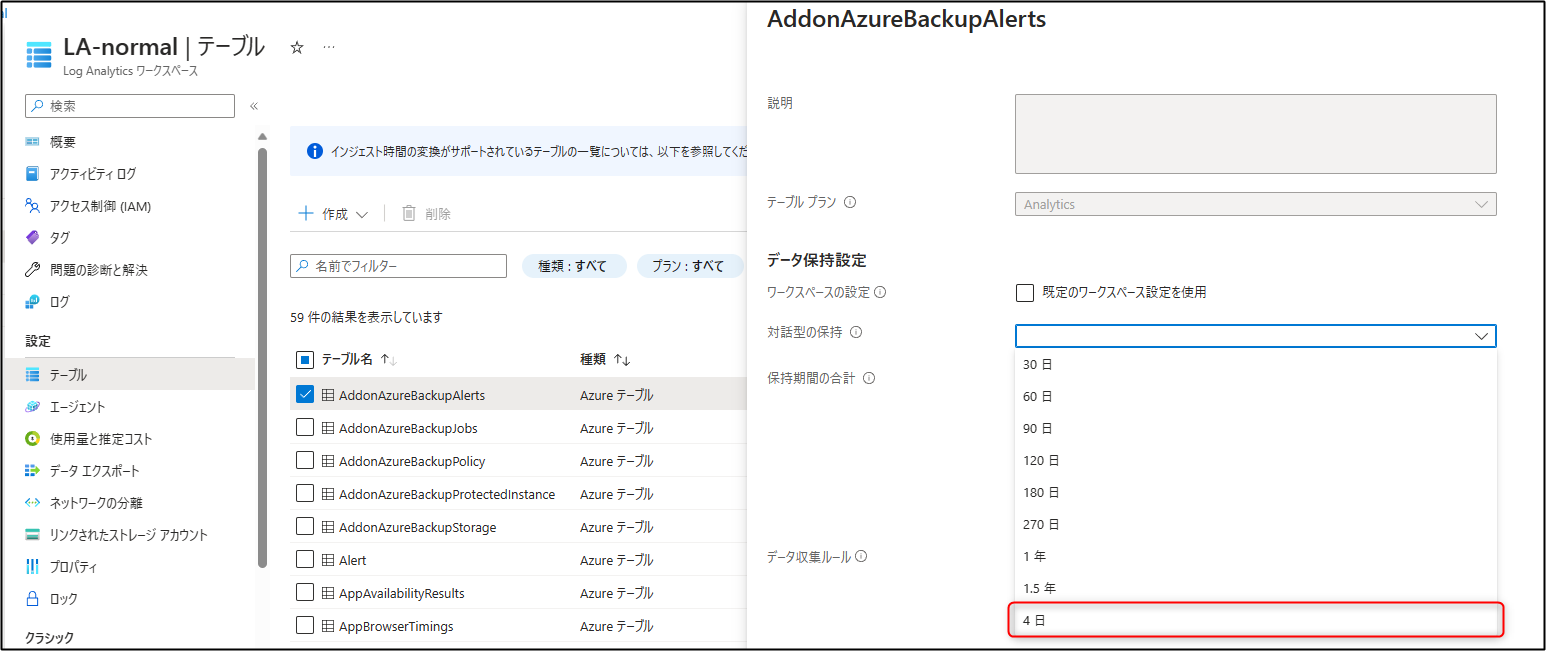Check the AddonAzureBackupProtectedInstance row checkbox

306,494
